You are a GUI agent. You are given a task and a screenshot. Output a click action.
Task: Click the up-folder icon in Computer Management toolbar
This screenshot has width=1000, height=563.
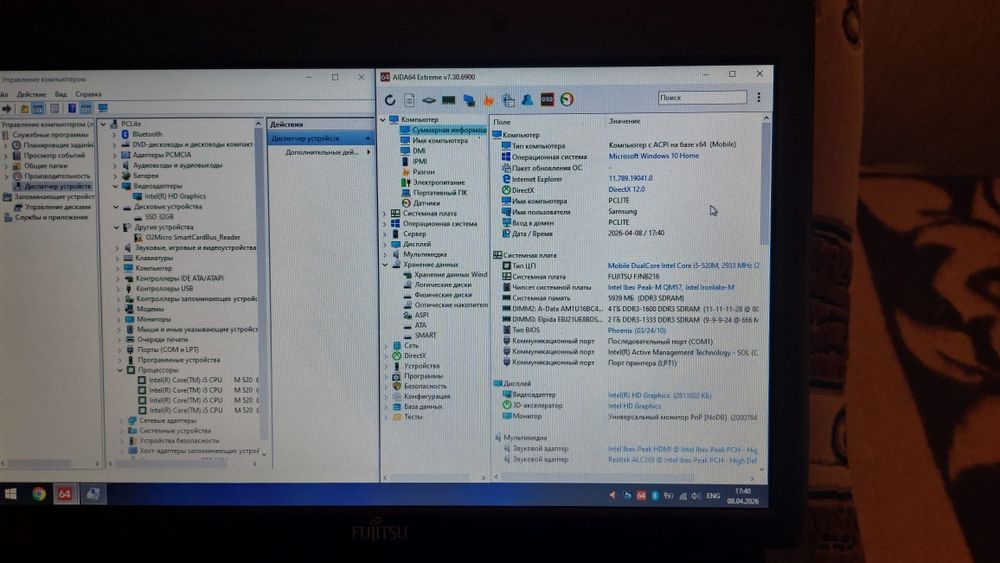tap(24, 109)
